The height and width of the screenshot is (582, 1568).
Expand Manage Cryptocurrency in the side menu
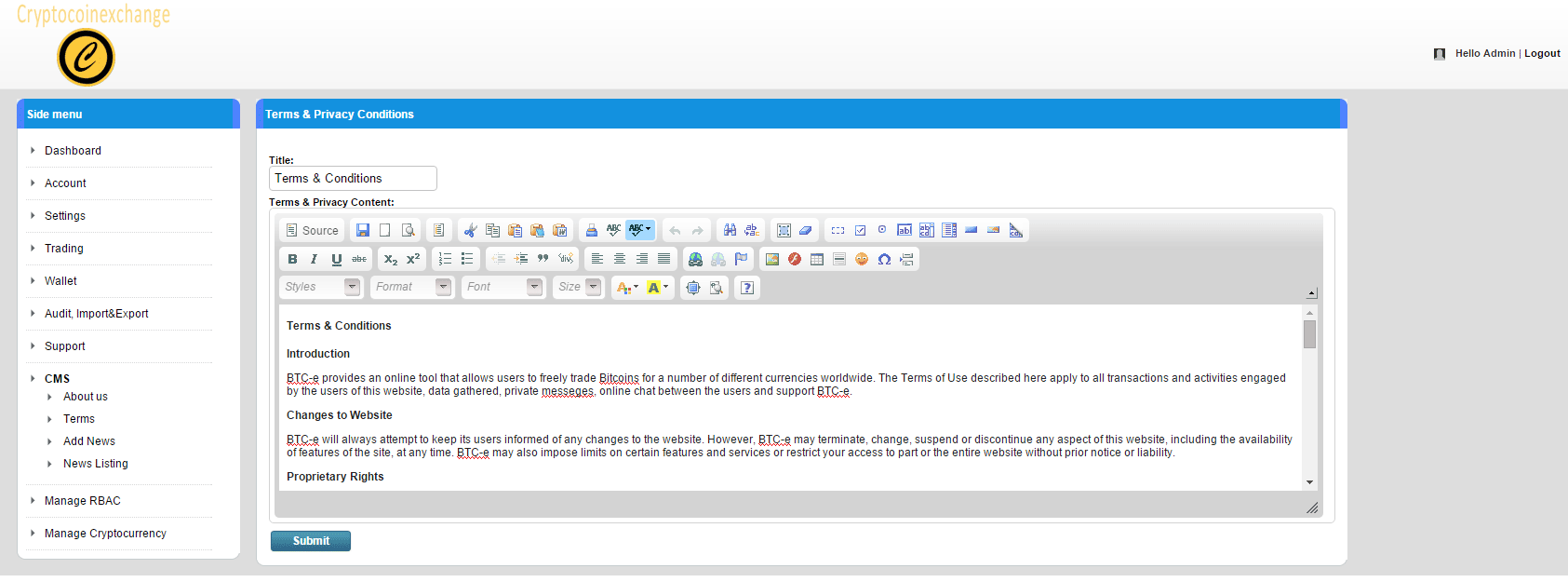[105, 534]
